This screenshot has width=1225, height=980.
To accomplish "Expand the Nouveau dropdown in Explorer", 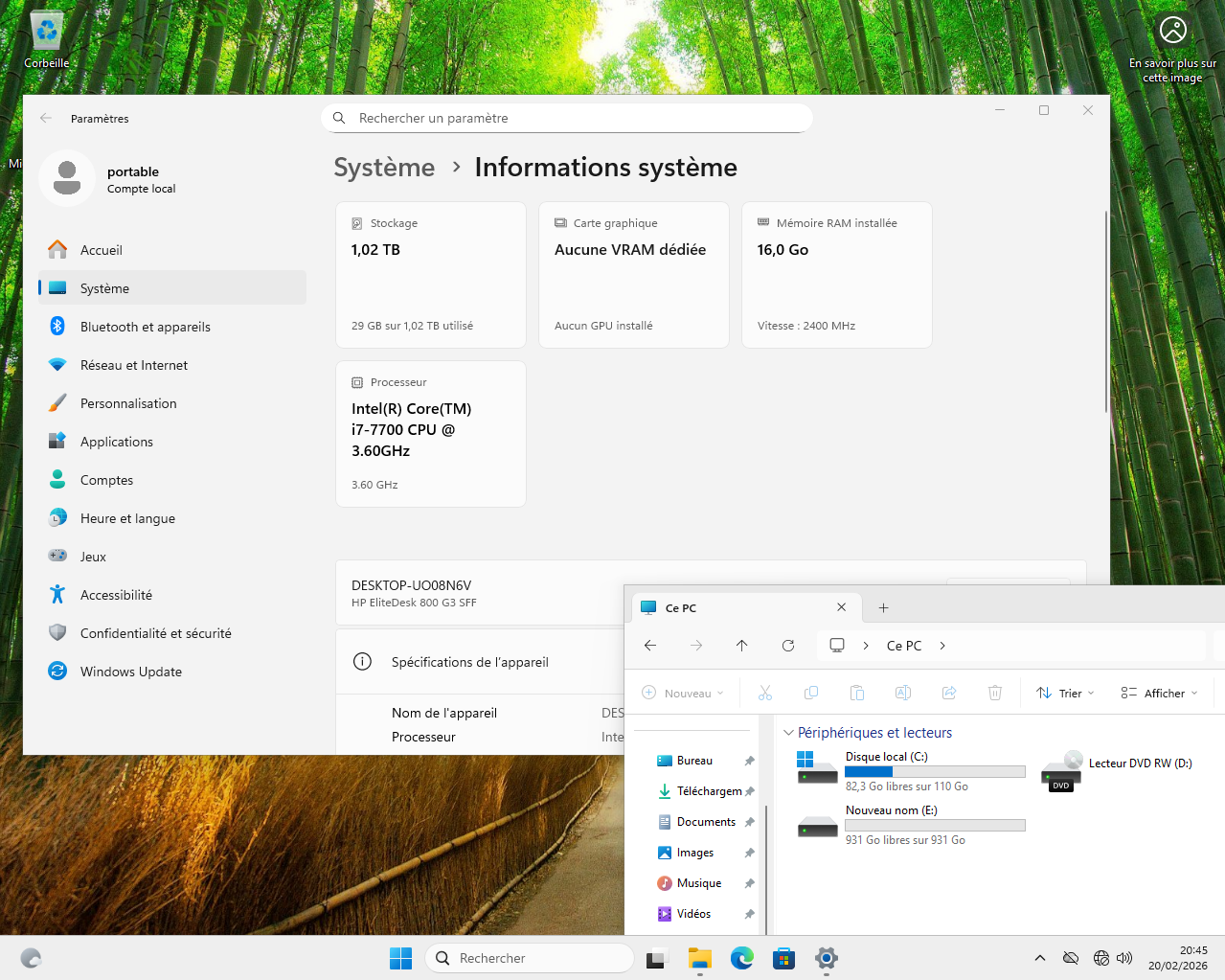I will tap(682, 693).
